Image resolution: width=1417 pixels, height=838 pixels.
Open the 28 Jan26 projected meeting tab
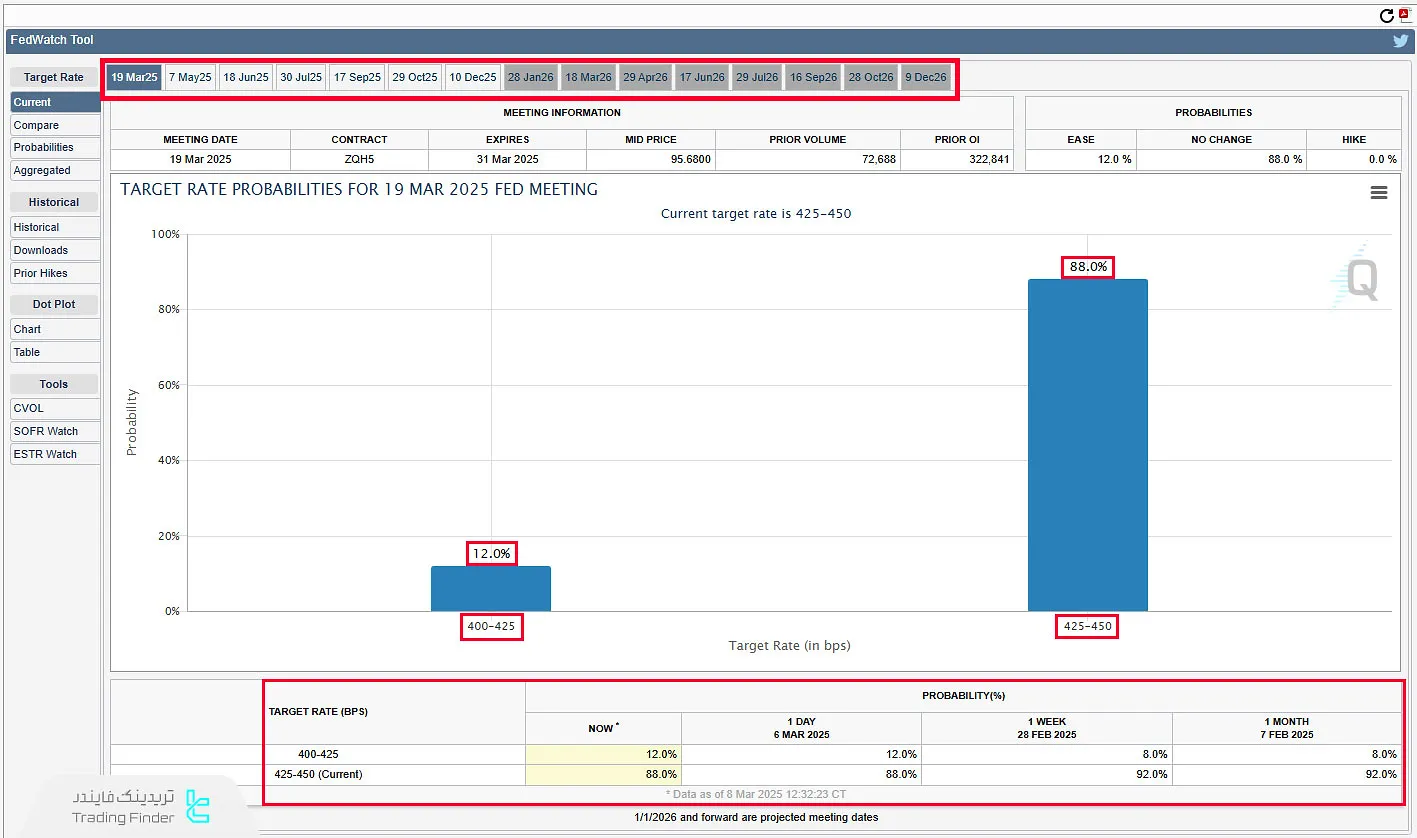pyautogui.click(x=529, y=78)
